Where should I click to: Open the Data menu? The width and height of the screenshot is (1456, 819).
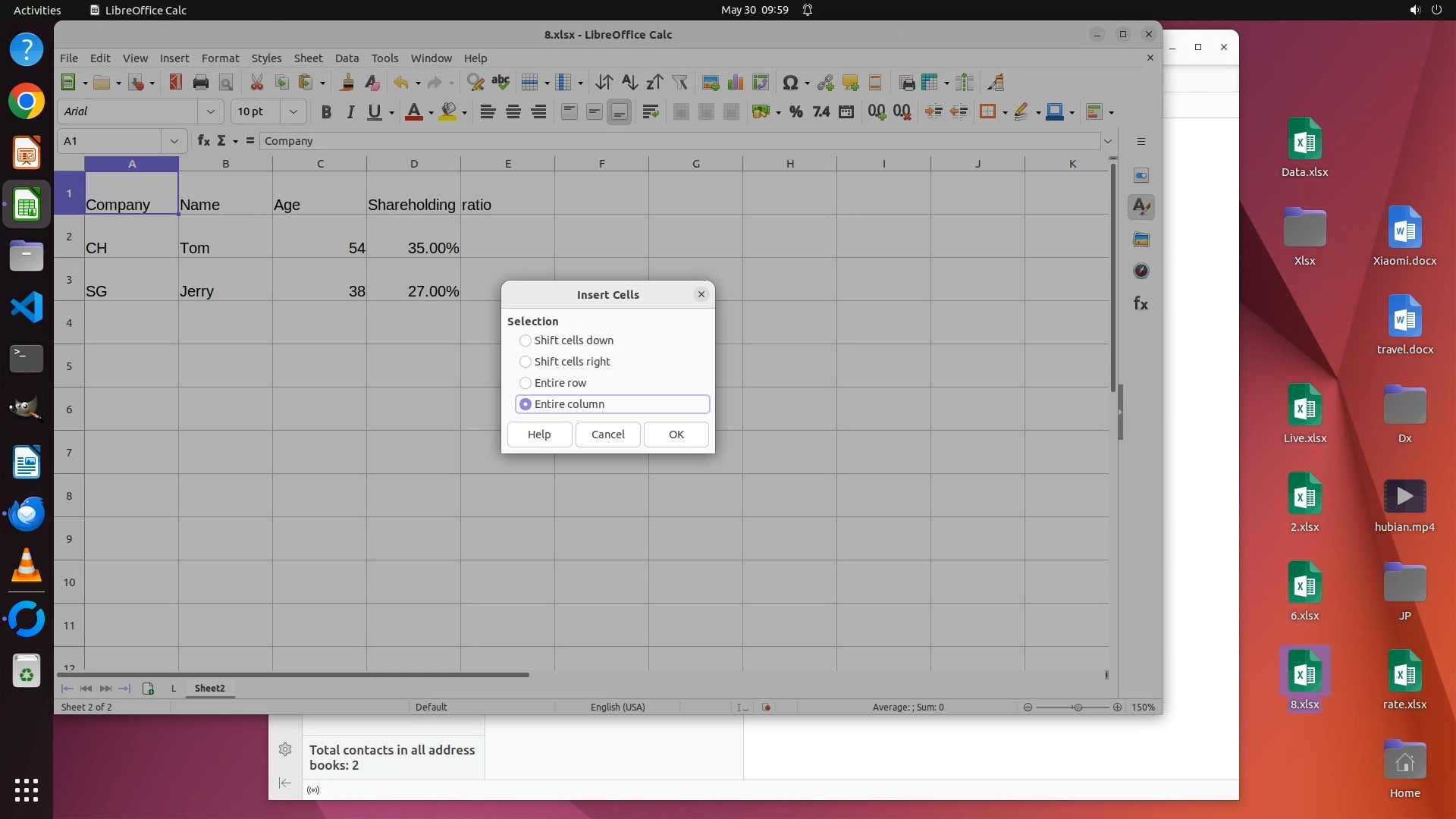click(x=347, y=58)
